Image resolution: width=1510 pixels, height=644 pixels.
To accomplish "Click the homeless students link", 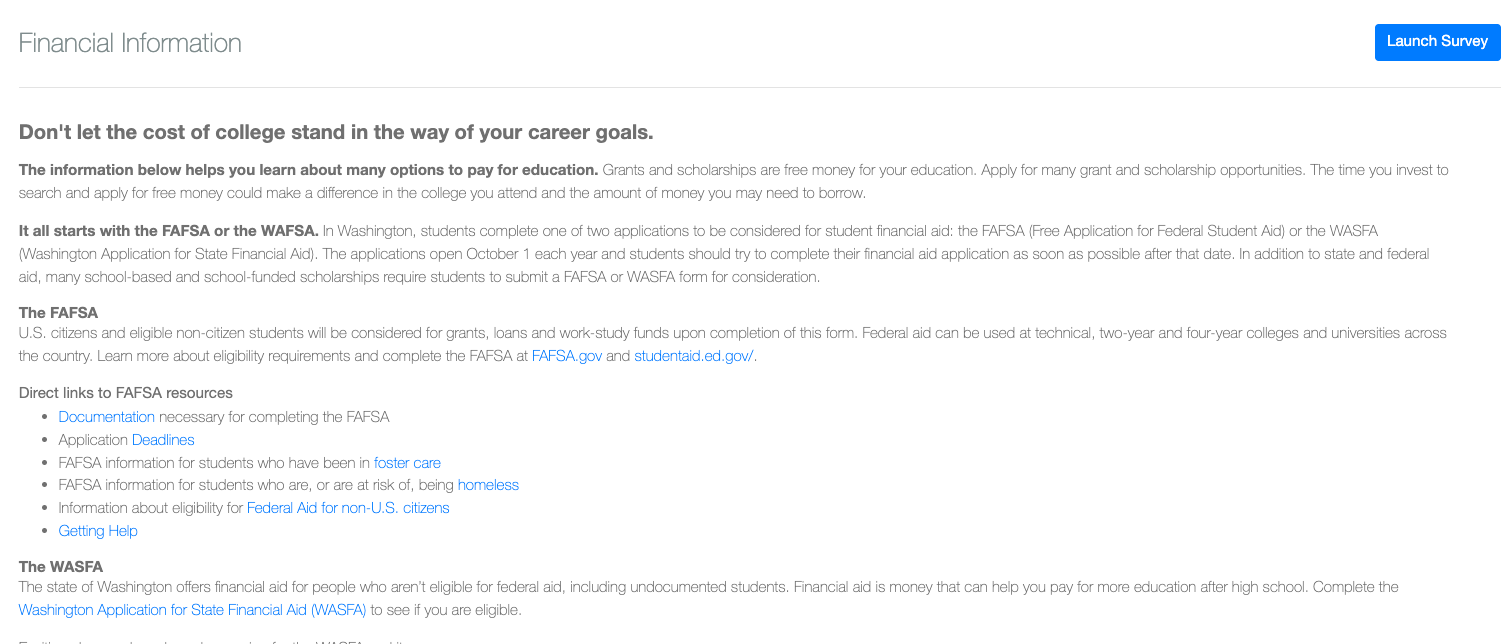I will click(x=488, y=485).
